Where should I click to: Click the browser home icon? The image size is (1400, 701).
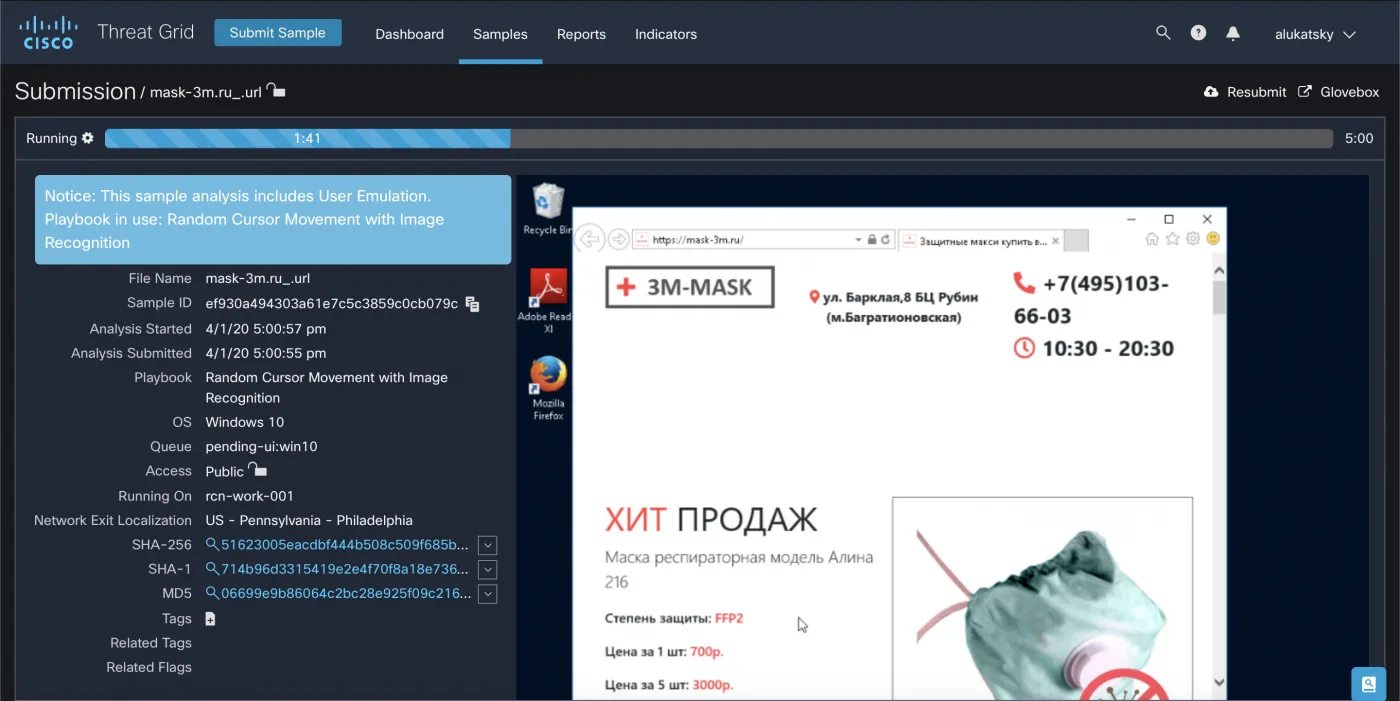[1152, 239]
